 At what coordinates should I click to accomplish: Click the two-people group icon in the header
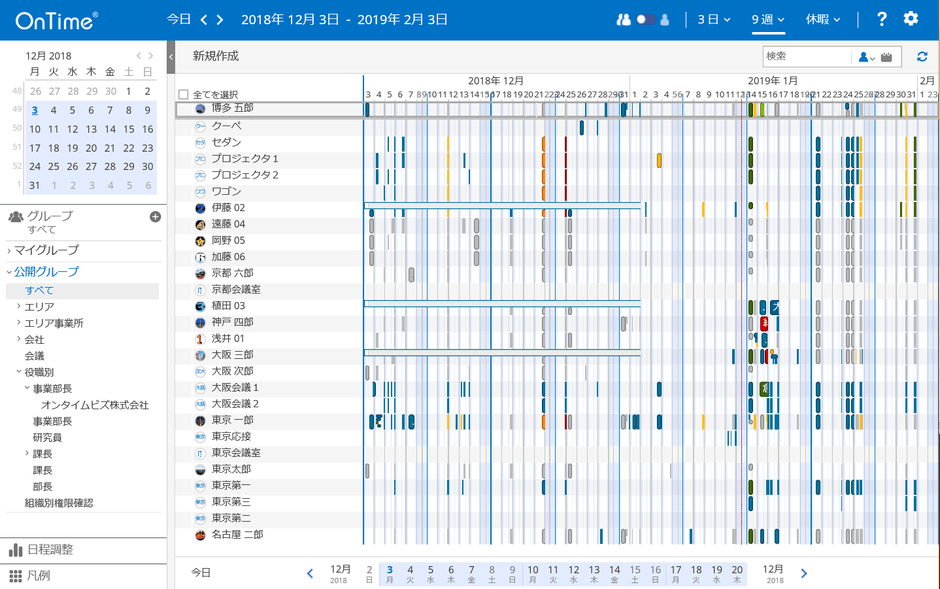pos(625,17)
